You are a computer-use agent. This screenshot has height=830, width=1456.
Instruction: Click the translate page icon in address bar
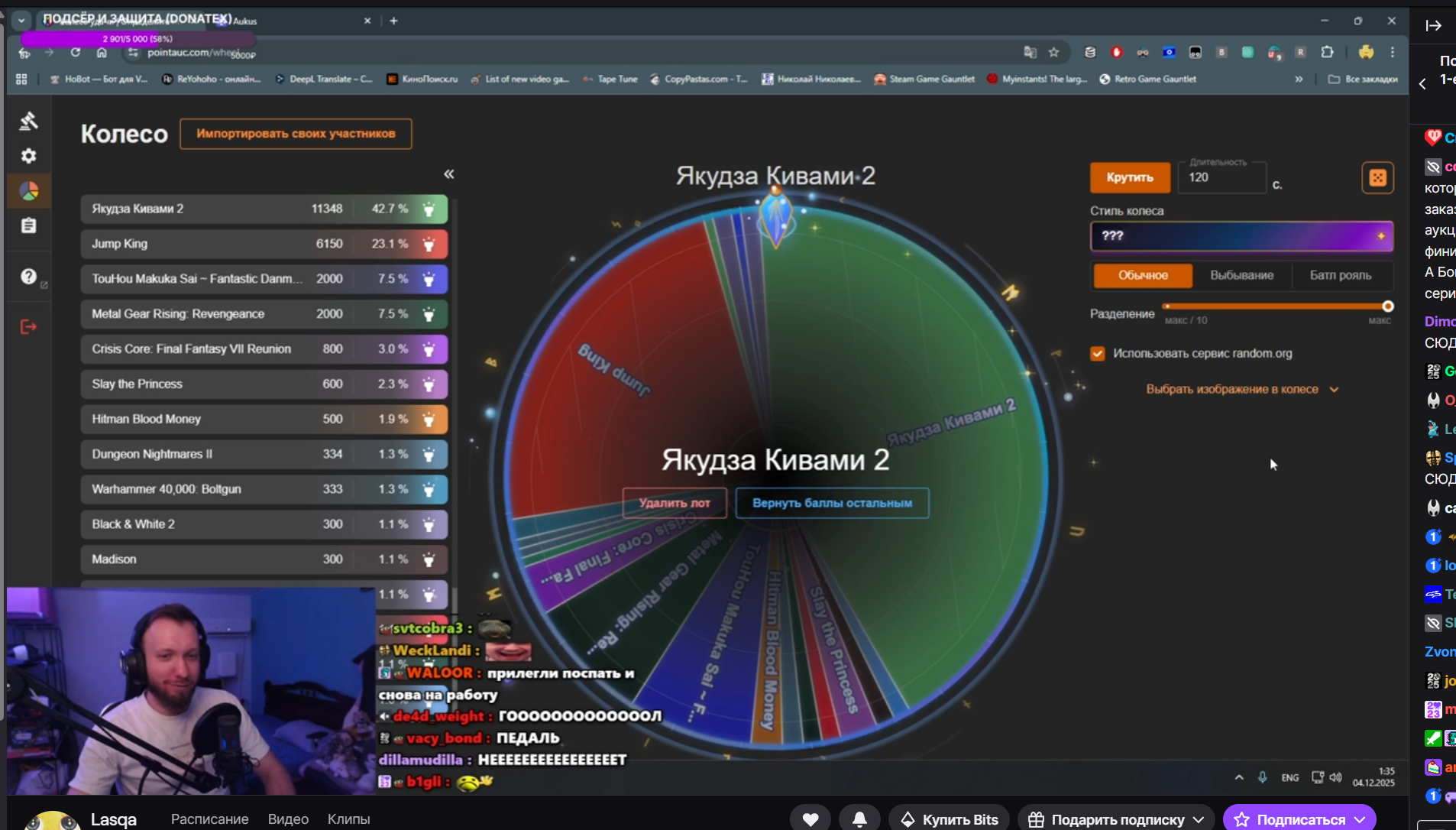point(1031,52)
